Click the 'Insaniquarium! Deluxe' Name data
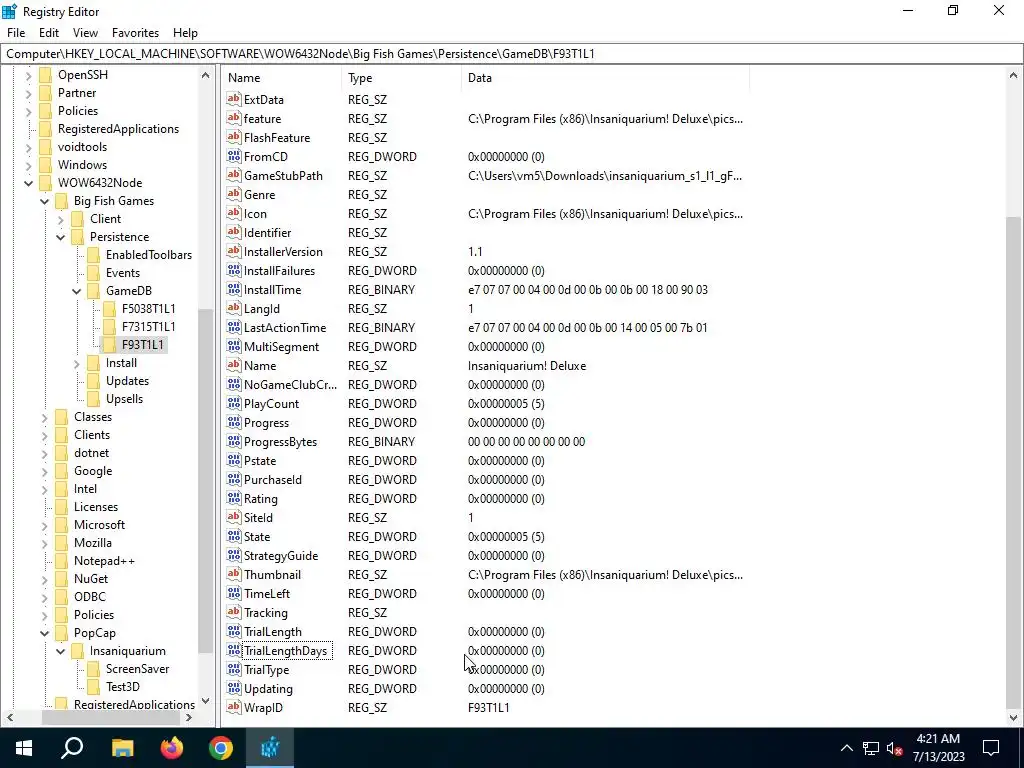 point(526,366)
